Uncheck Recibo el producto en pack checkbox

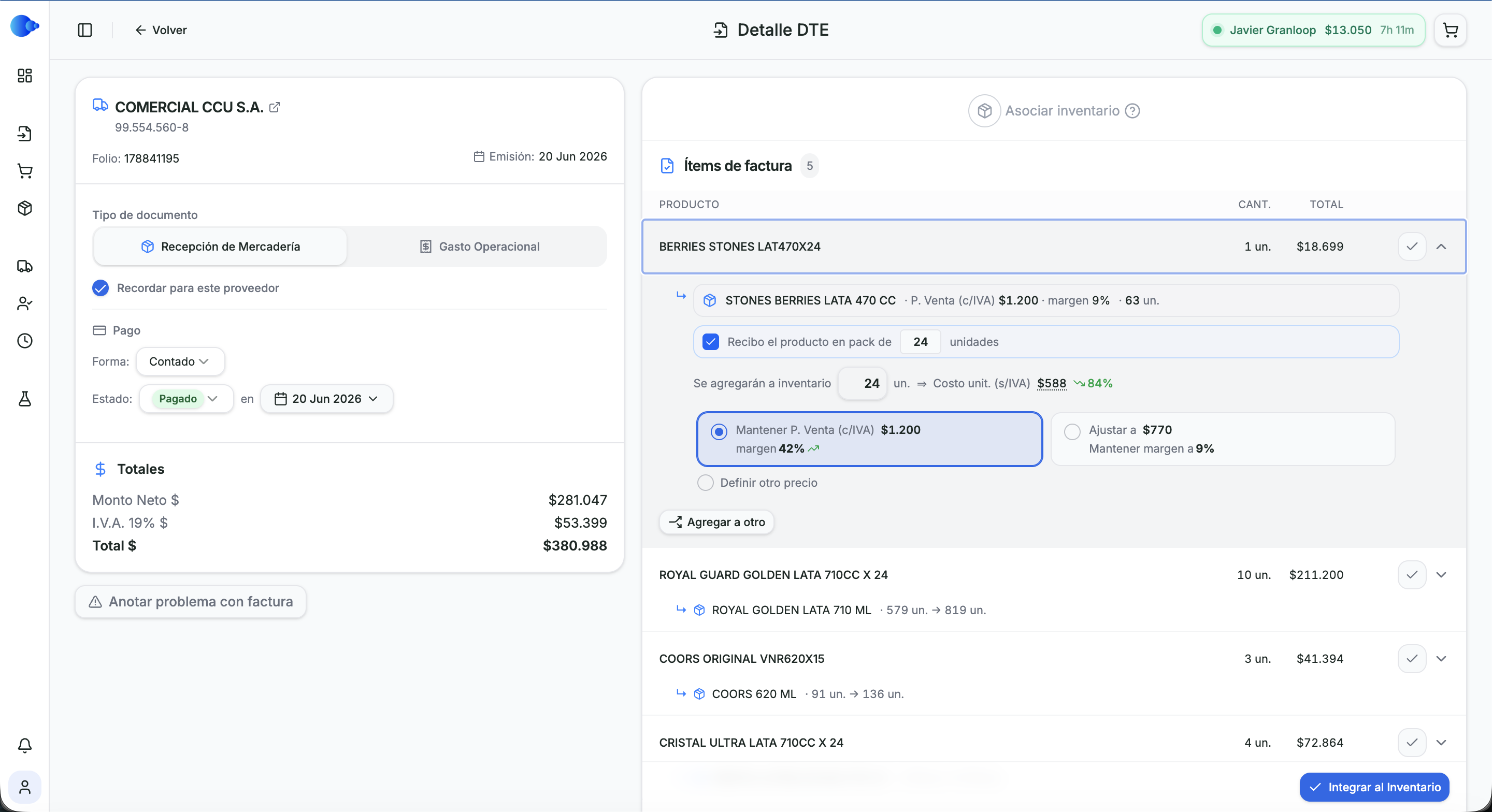(x=711, y=342)
